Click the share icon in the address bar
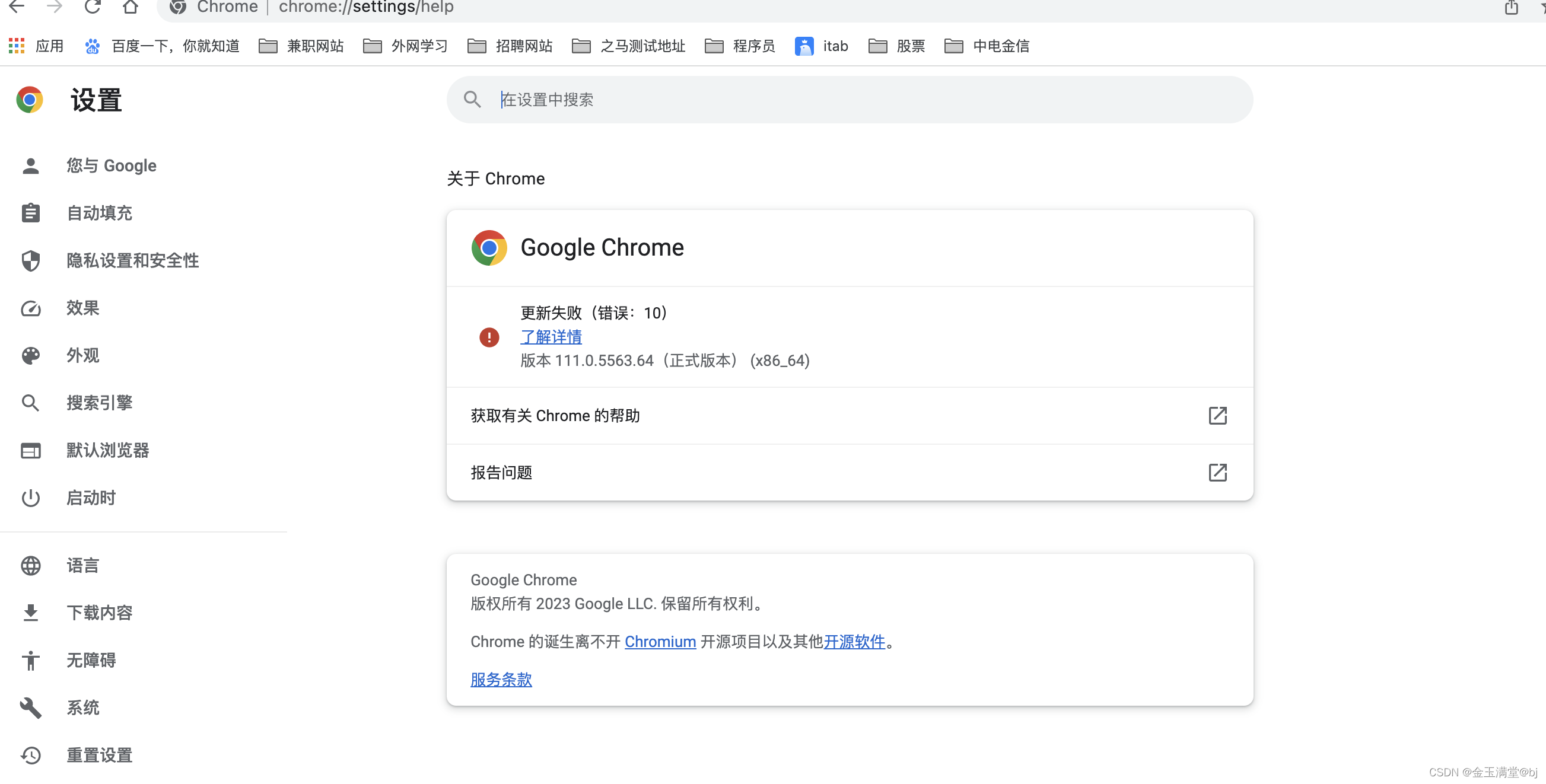Viewport: 1546px width, 784px height. pyautogui.click(x=1511, y=7)
